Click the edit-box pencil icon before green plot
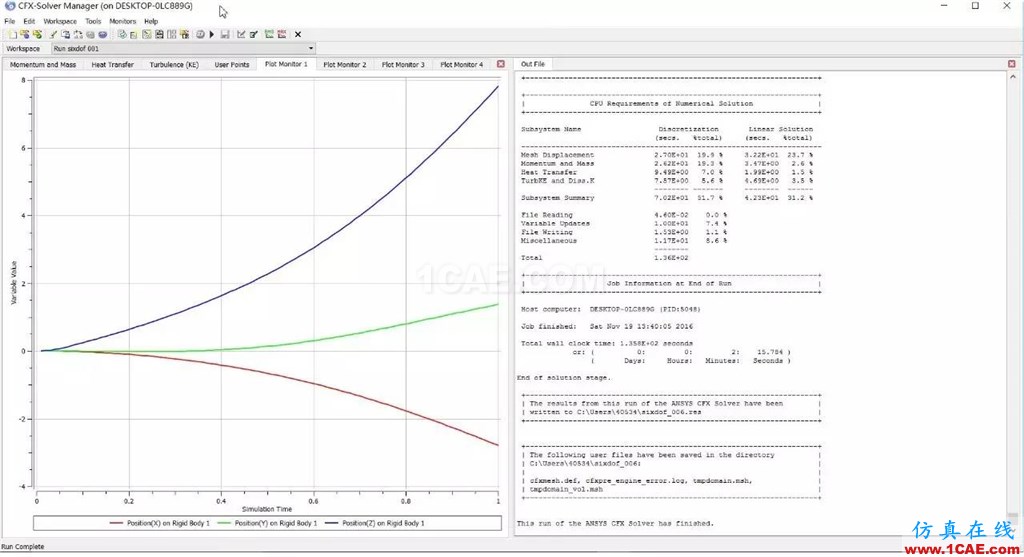 point(253,34)
